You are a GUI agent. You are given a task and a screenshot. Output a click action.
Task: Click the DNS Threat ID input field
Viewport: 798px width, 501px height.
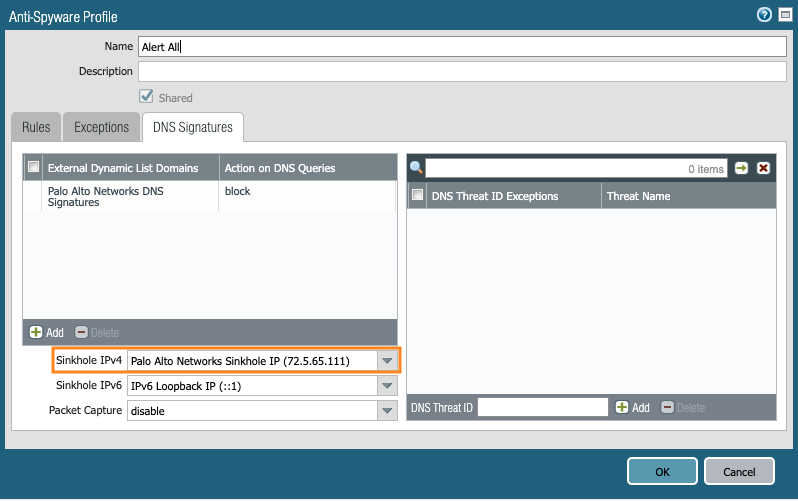(x=543, y=407)
